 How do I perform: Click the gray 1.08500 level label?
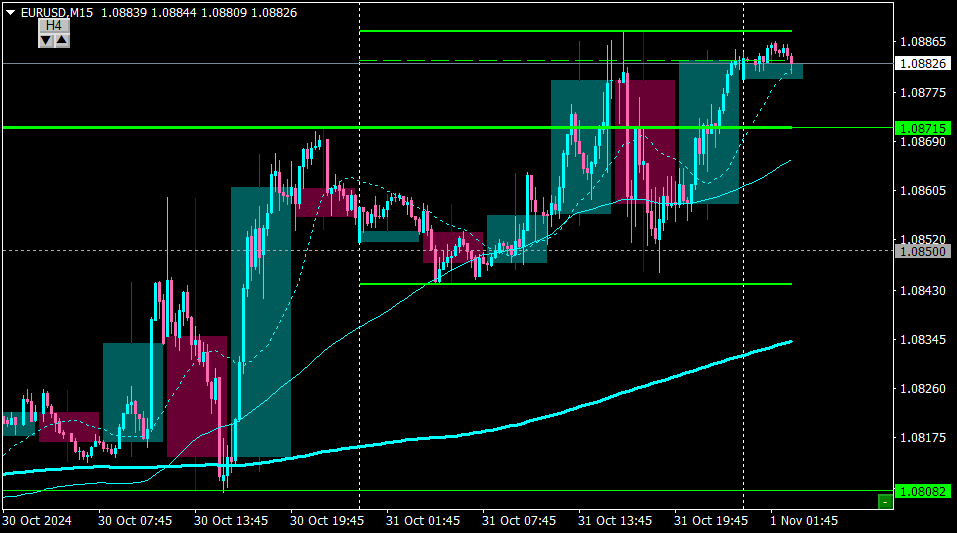923,252
